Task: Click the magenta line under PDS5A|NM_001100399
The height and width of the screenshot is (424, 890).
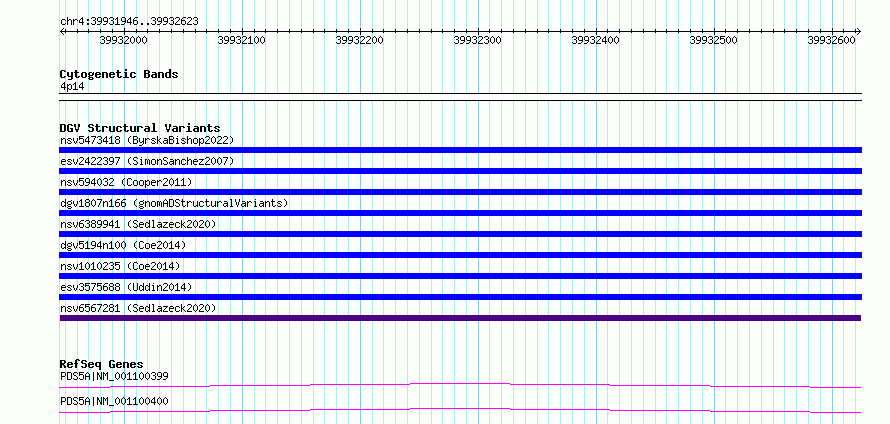Action: point(460,385)
